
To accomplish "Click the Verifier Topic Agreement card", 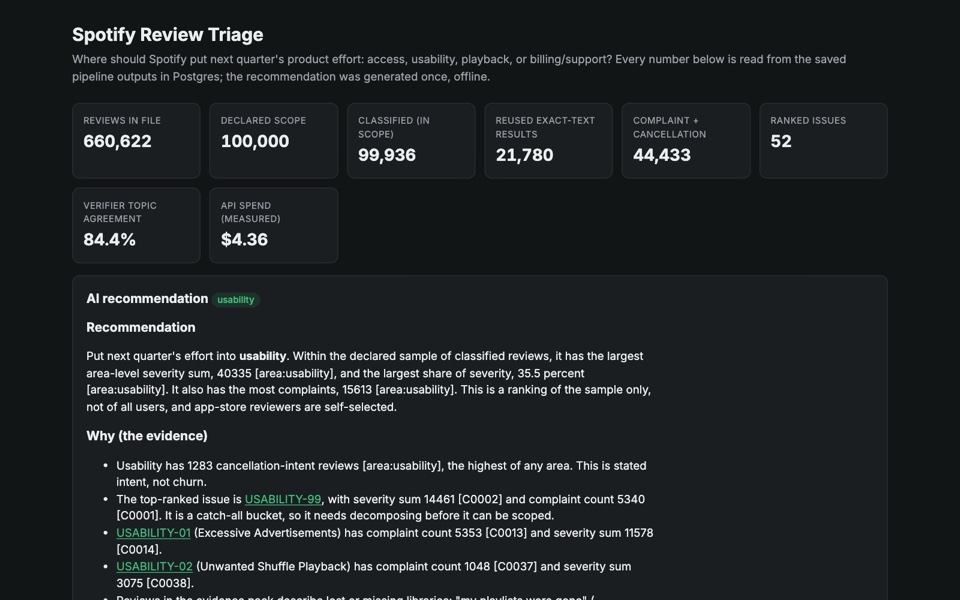I will click(136, 225).
